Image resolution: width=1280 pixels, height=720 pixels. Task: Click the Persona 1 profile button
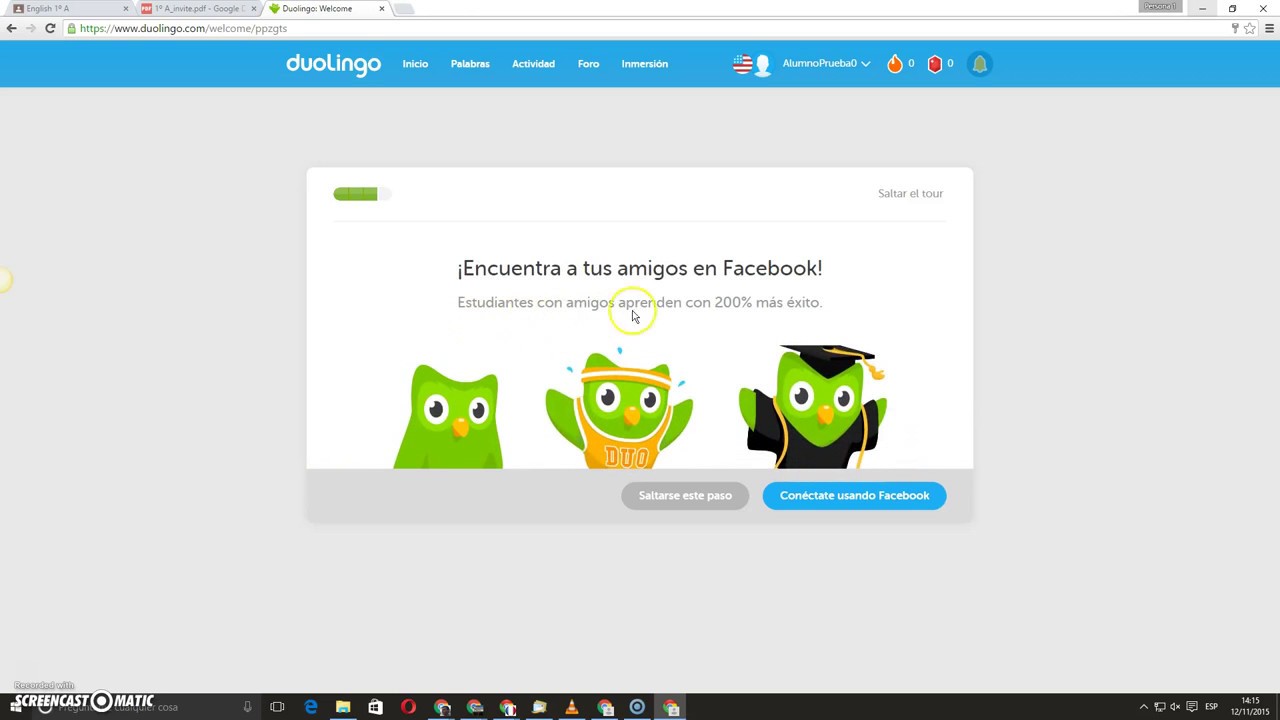click(x=1159, y=6)
